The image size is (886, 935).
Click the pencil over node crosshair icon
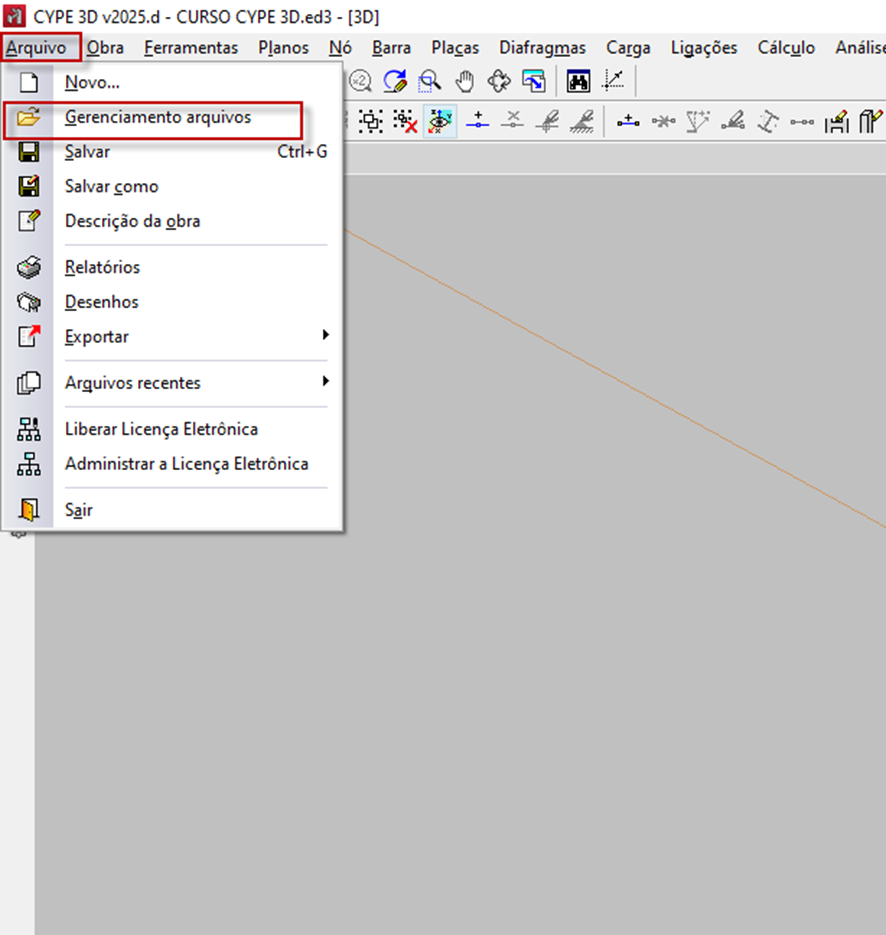point(547,121)
